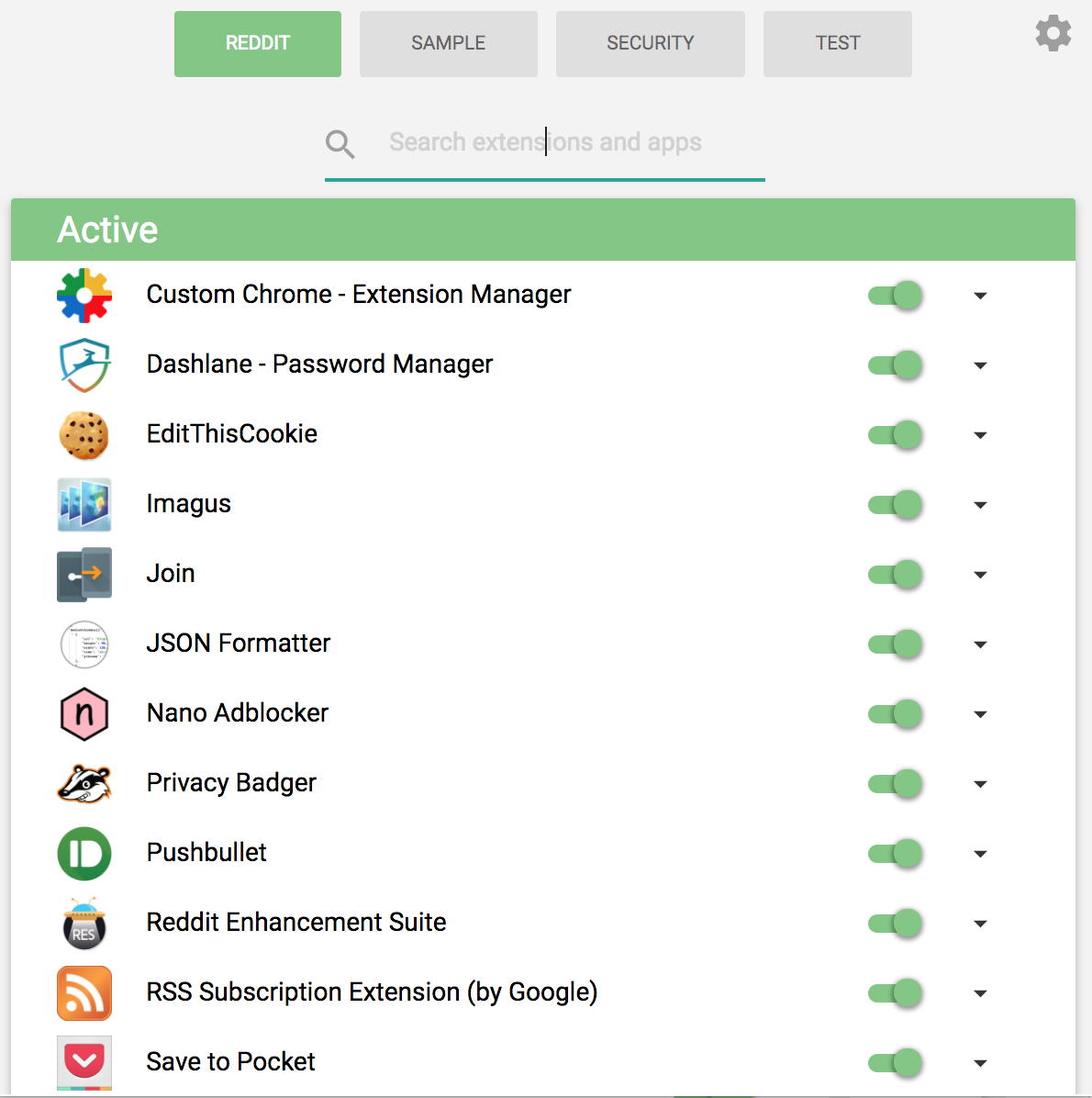Click the JSON Formatter name
This screenshot has height=1098, width=1092.
238,644
